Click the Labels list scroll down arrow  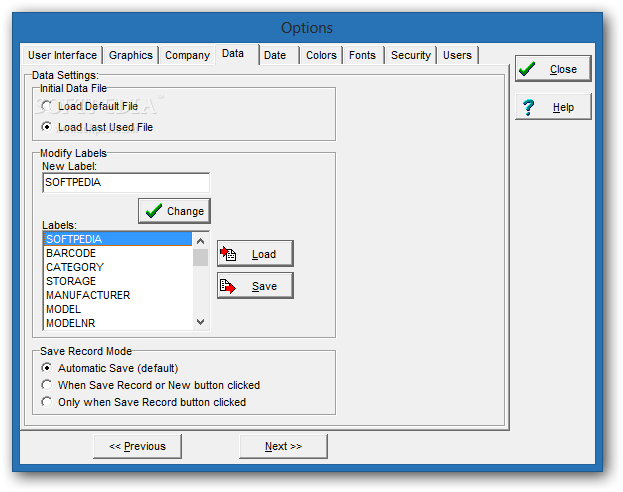point(201,322)
